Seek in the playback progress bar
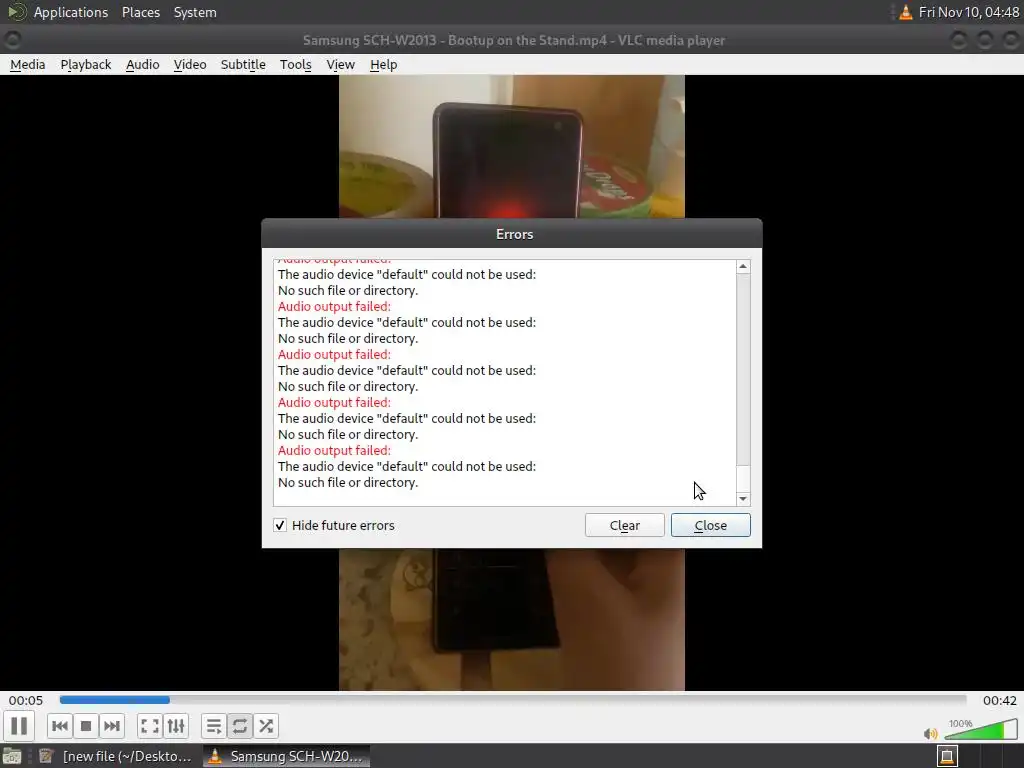1024x768 pixels. (x=513, y=699)
